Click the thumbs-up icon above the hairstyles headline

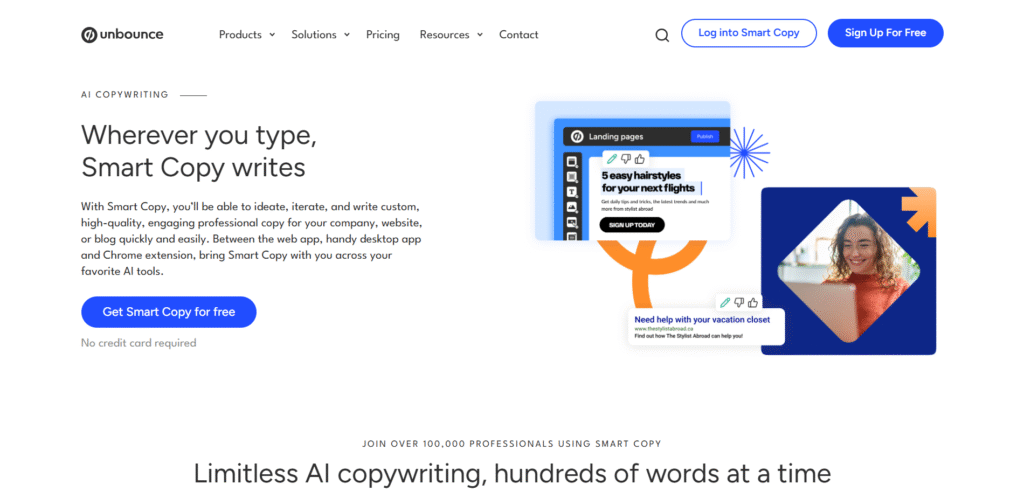click(x=640, y=159)
